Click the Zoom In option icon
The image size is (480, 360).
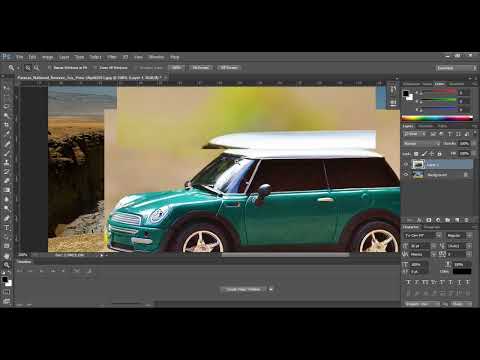pos(28,68)
